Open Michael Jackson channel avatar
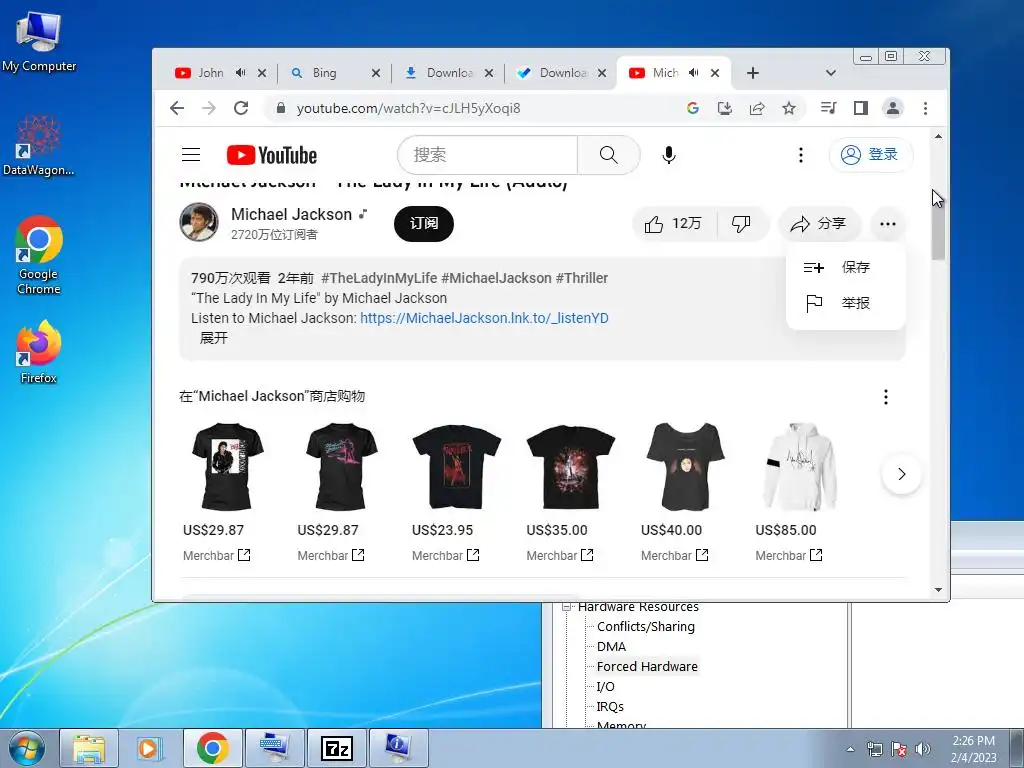The image size is (1024, 768). pos(199,222)
